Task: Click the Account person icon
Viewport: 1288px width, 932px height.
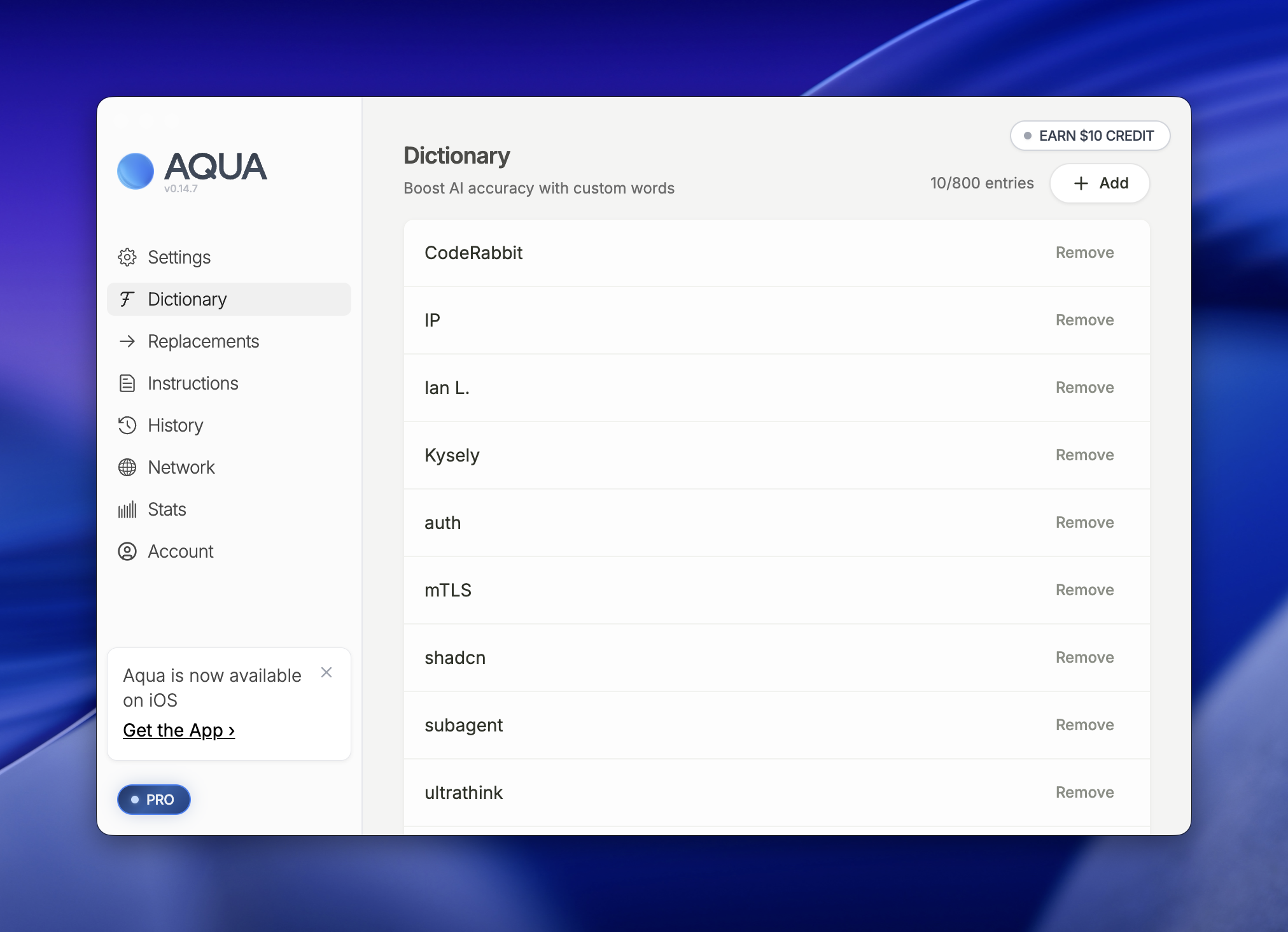Action: [x=127, y=551]
